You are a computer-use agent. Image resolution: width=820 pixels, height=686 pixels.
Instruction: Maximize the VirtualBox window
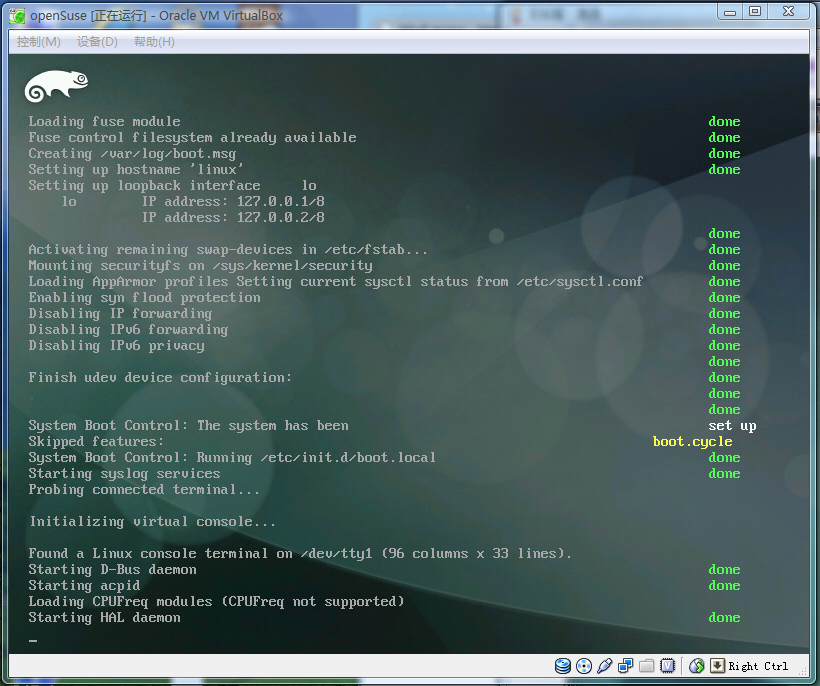coord(755,12)
